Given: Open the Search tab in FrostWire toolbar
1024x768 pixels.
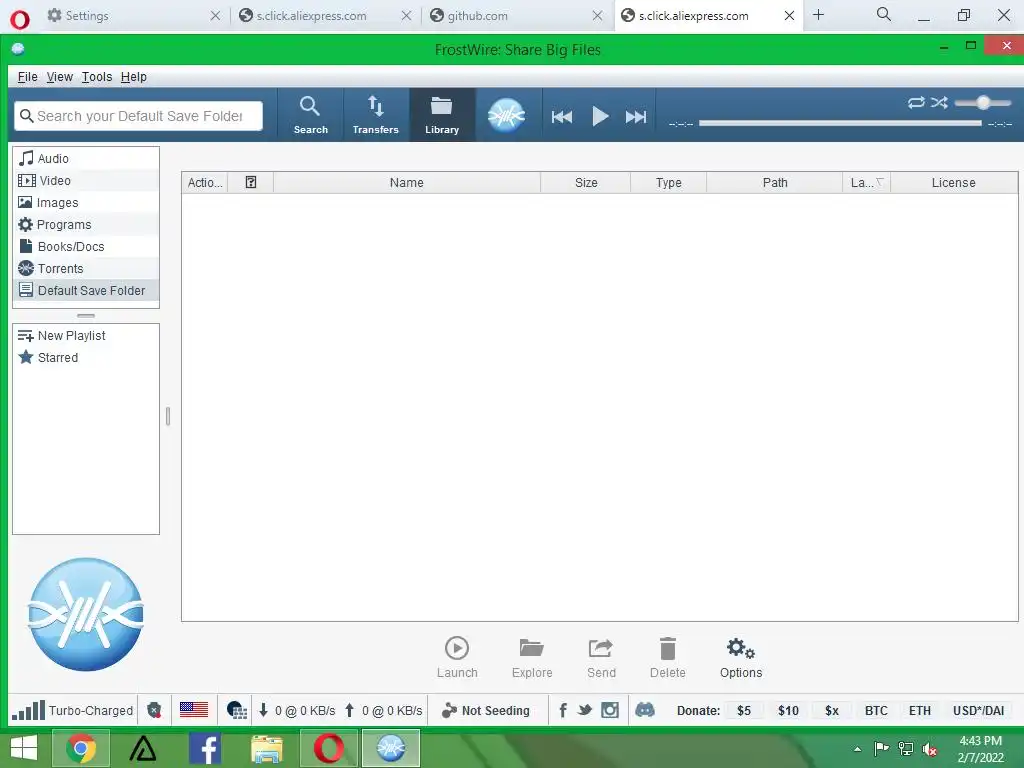Looking at the screenshot, I should pos(310,115).
